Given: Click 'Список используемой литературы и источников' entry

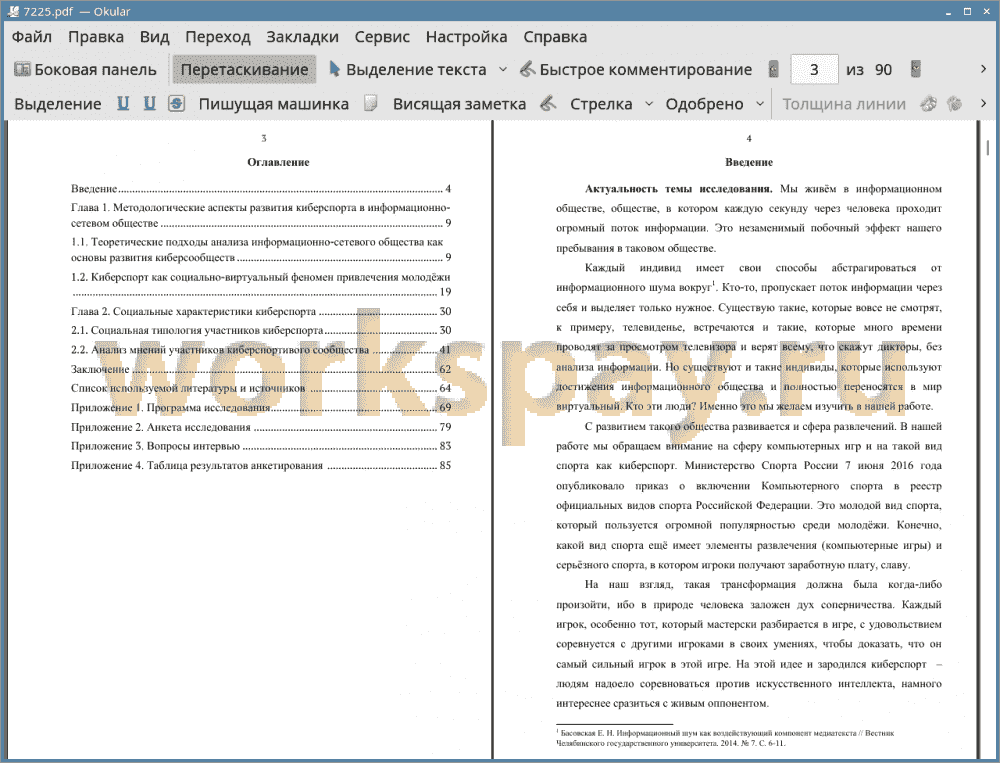Looking at the screenshot, I should pyautogui.click(x=261, y=389).
